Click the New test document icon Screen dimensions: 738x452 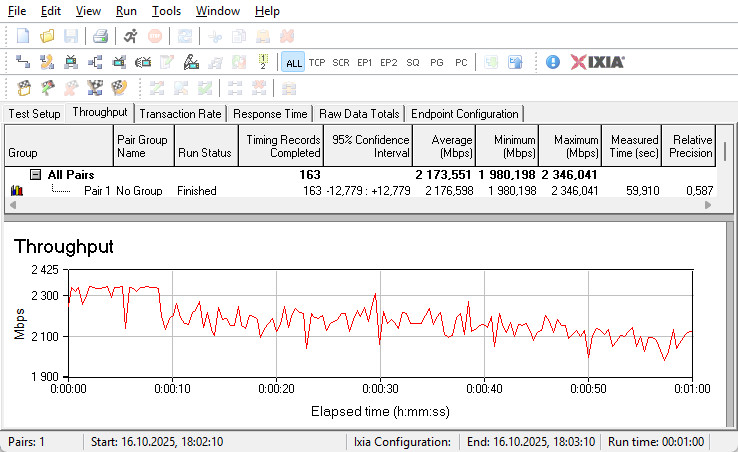point(23,36)
